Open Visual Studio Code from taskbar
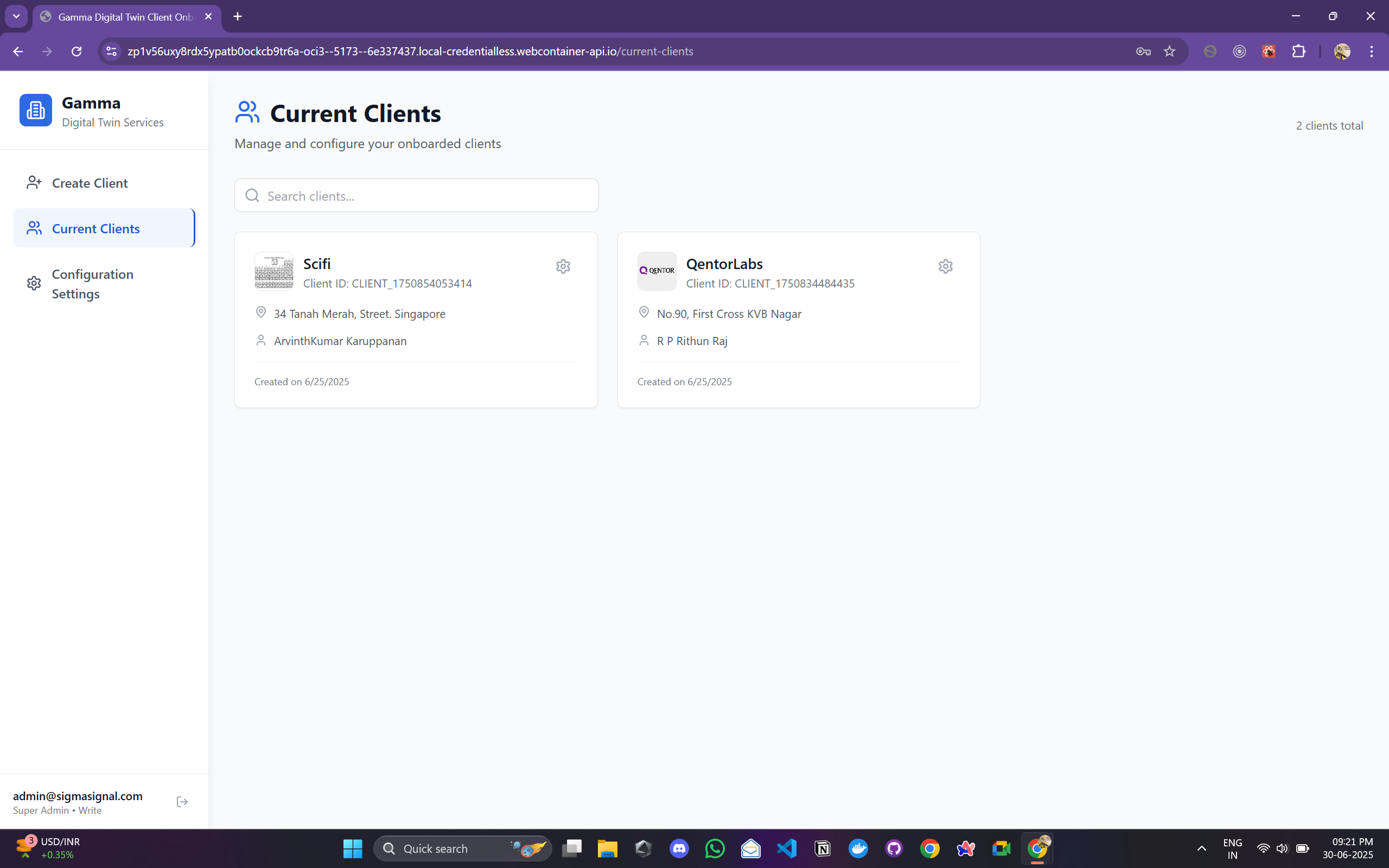This screenshot has width=1389, height=868. click(786, 848)
